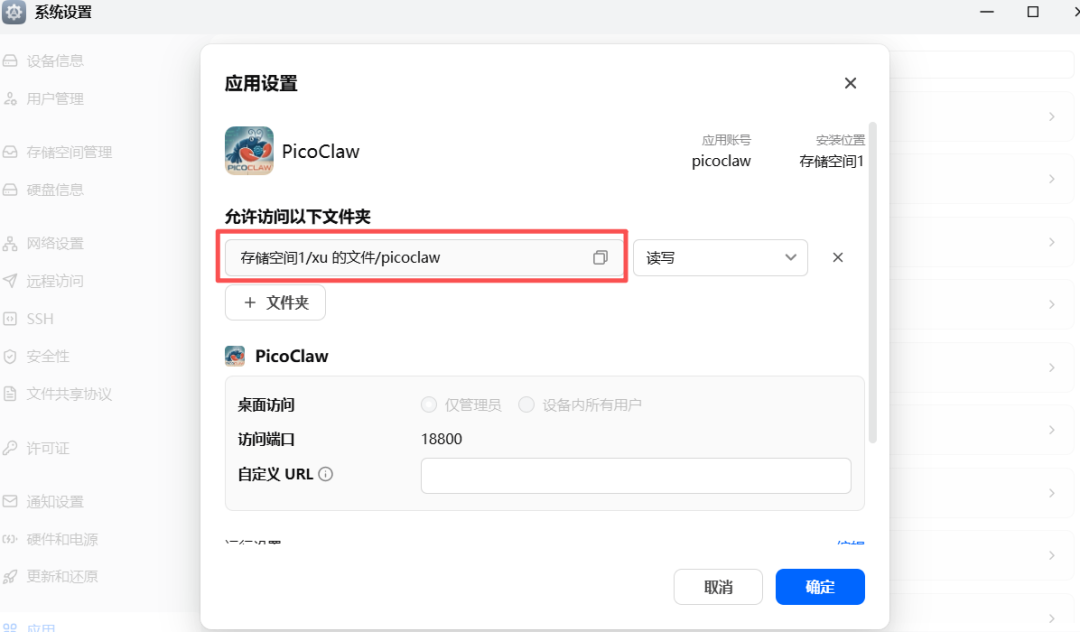The width and height of the screenshot is (1080, 632).
Task: Click the dialog vertical scrollbar
Action: click(x=873, y=282)
